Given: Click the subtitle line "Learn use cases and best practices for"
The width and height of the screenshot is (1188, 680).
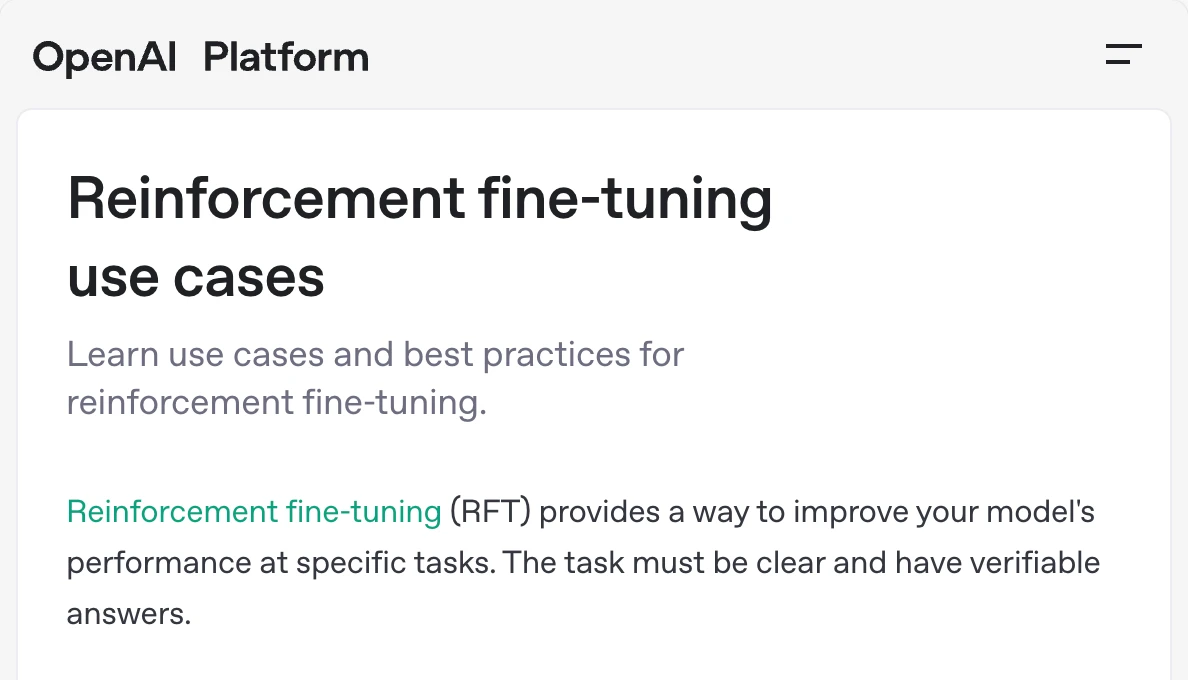Looking at the screenshot, I should pyautogui.click(x=375, y=354).
